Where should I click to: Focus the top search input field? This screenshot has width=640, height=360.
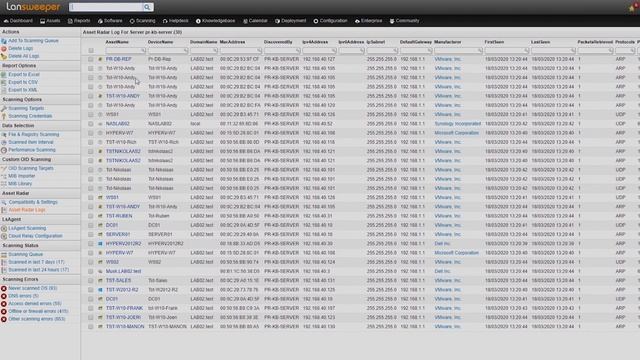click(x=106, y=7)
